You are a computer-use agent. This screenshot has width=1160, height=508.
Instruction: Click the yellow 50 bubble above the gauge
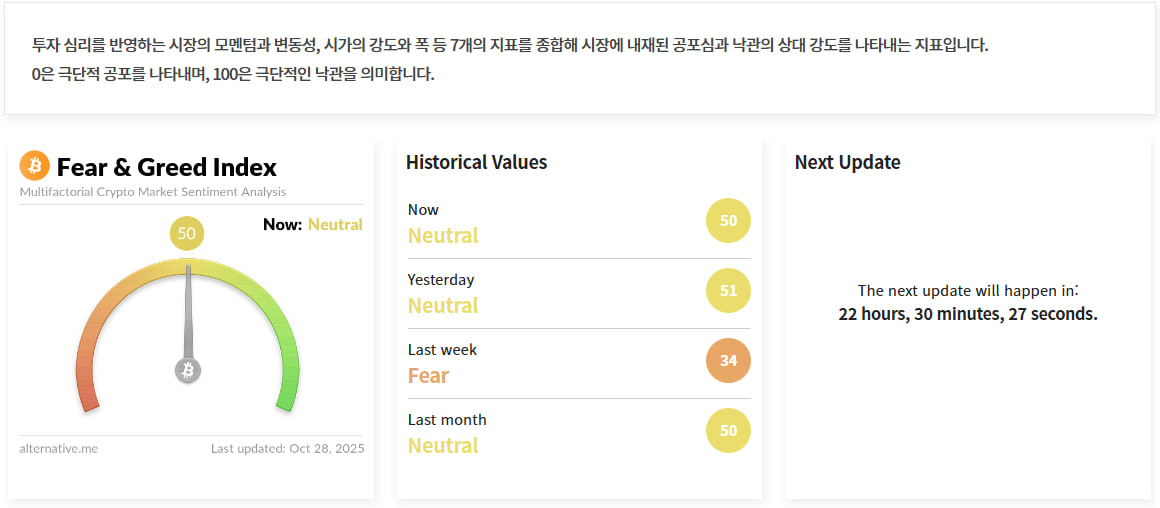point(187,234)
